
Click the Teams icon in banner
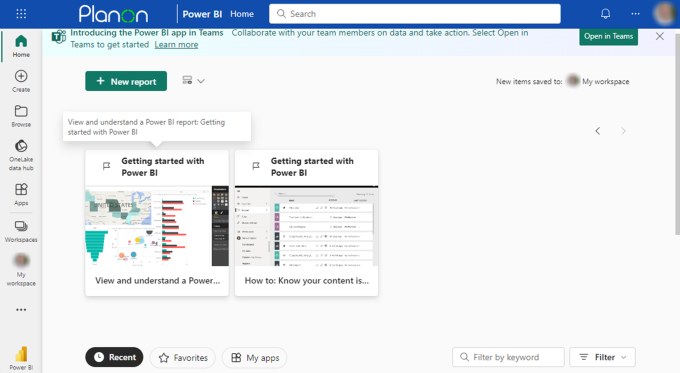pyautogui.click(x=59, y=36)
